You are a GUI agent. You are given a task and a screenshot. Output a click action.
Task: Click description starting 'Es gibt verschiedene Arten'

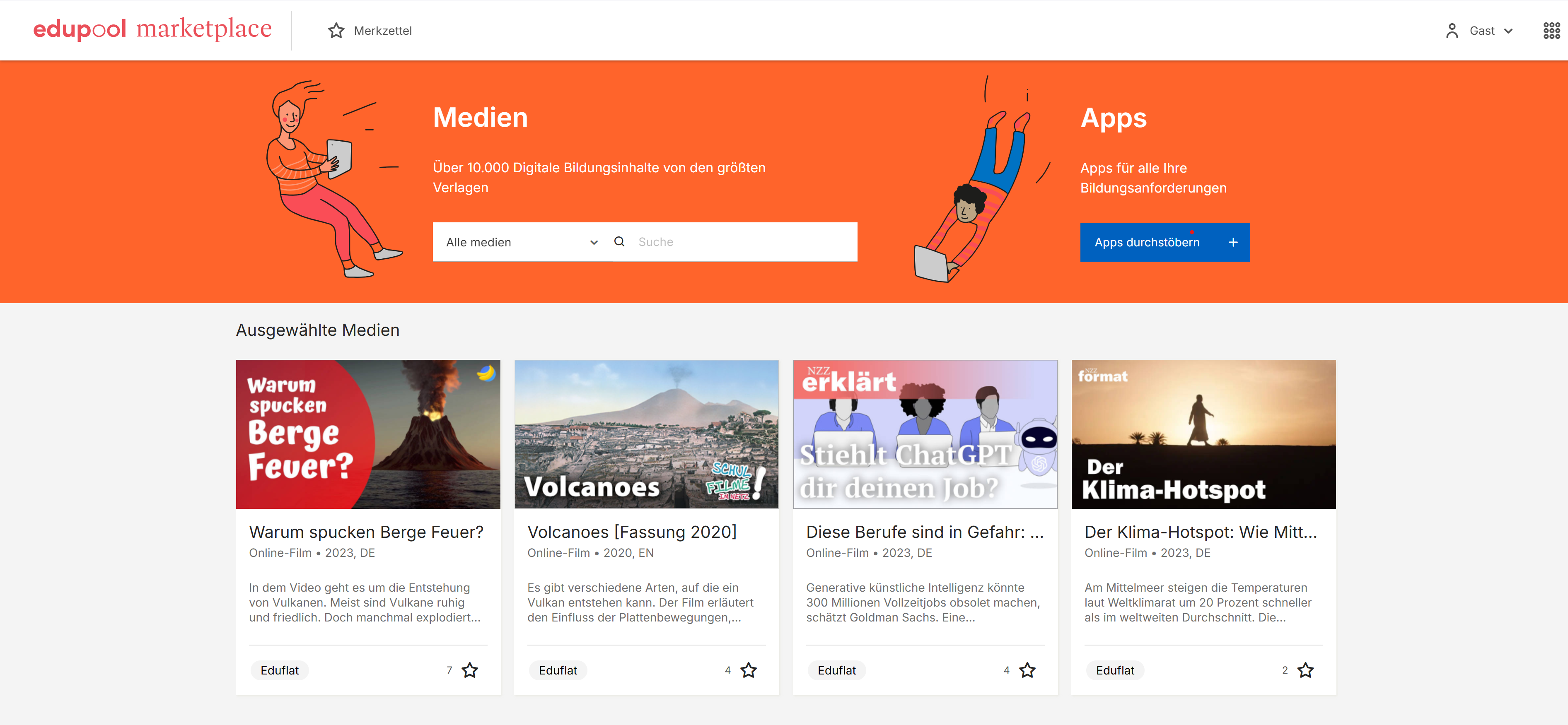click(x=640, y=602)
